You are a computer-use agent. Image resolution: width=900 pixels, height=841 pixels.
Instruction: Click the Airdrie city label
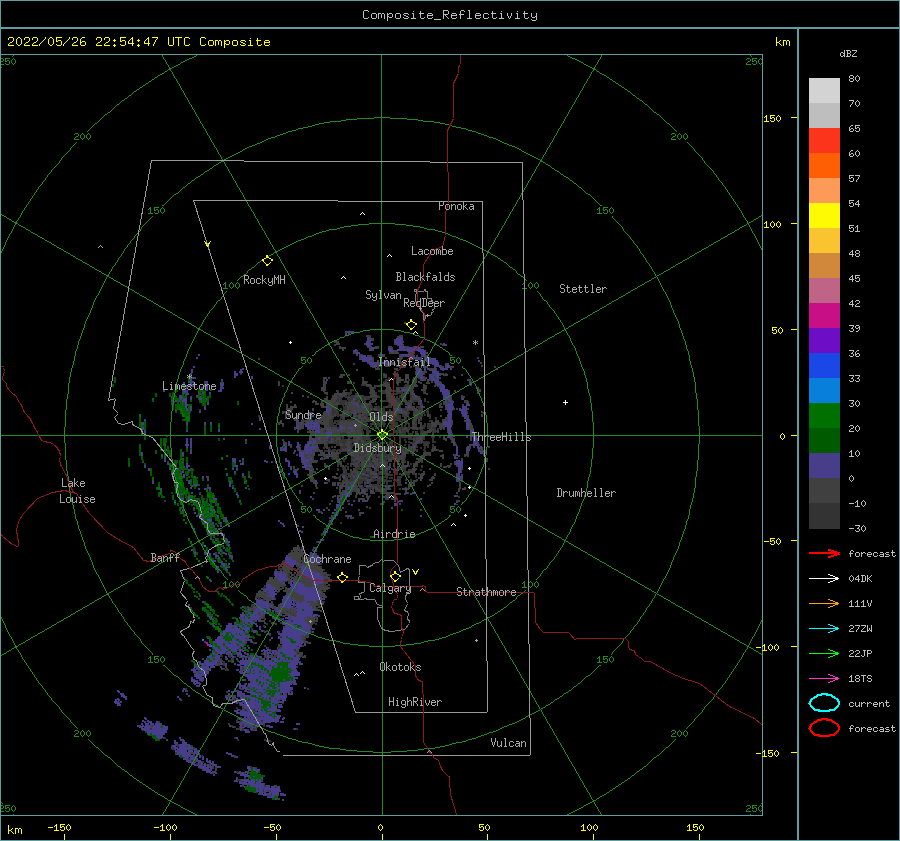pyautogui.click(x=394, y=534)
